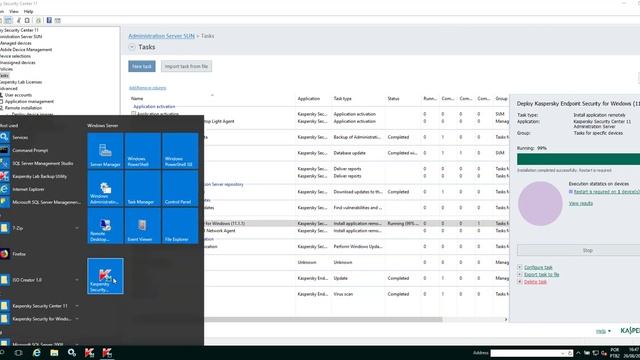Click the first Kaspersky taskbar icon
Screen dimensions: 640x360
pos(89,353)
